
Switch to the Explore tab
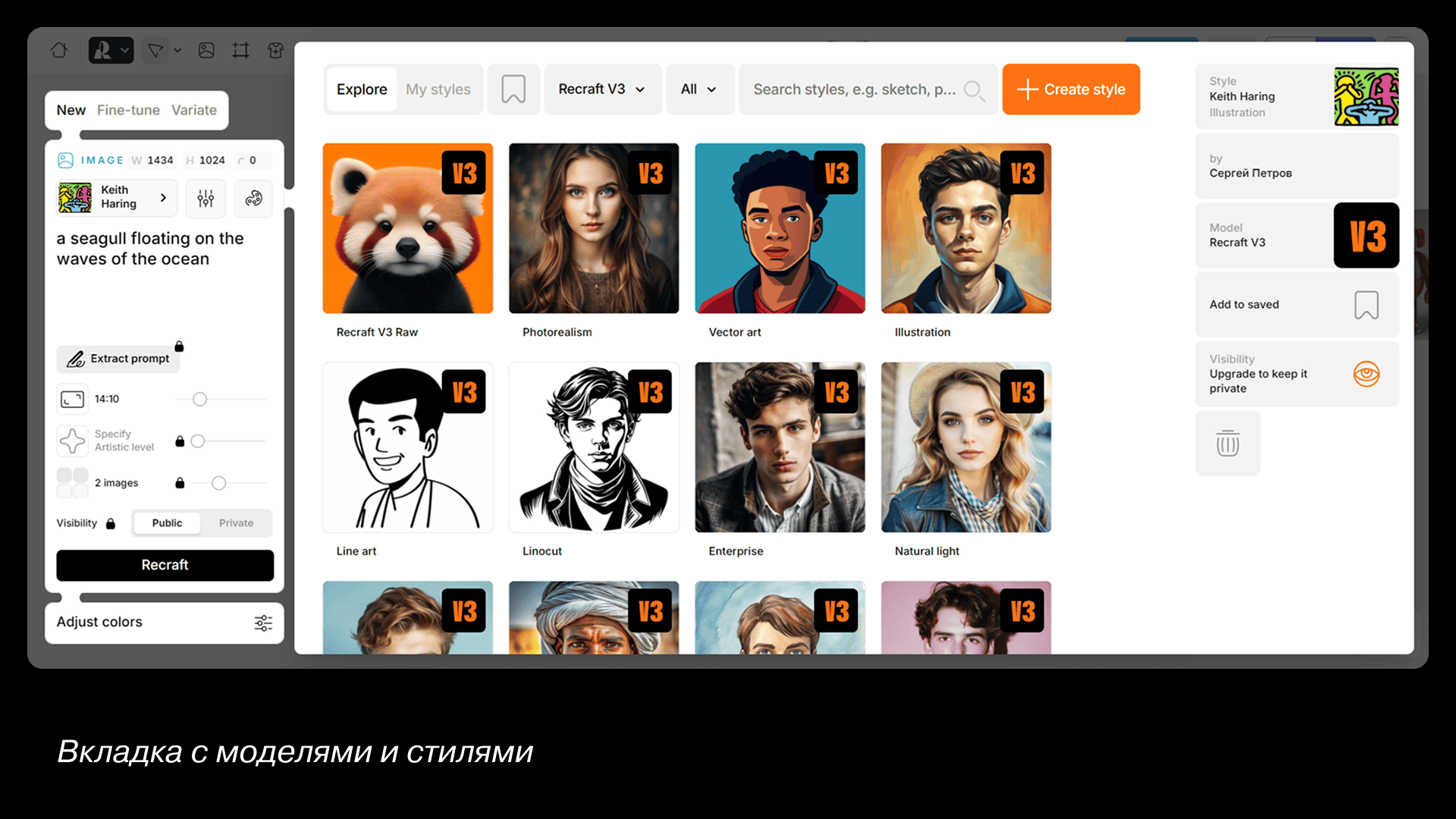362,89
